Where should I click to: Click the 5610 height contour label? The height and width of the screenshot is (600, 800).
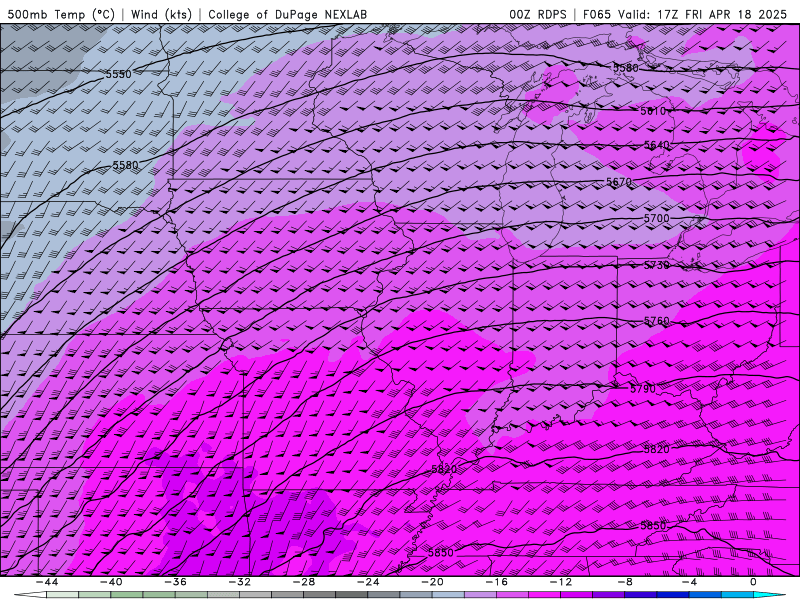tap(653, 111)
